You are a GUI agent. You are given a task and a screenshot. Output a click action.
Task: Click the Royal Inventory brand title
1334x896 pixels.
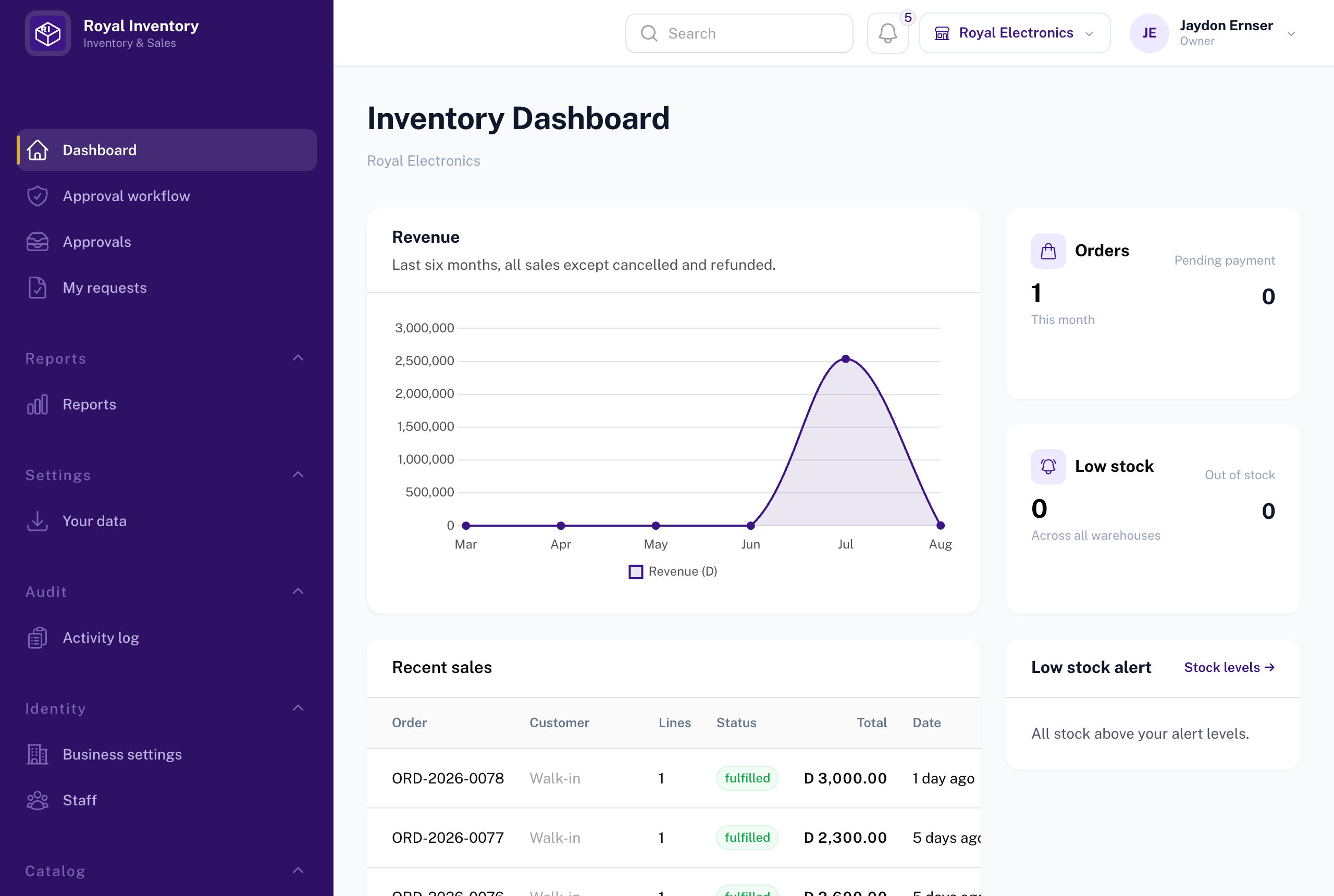click(141, 26)
